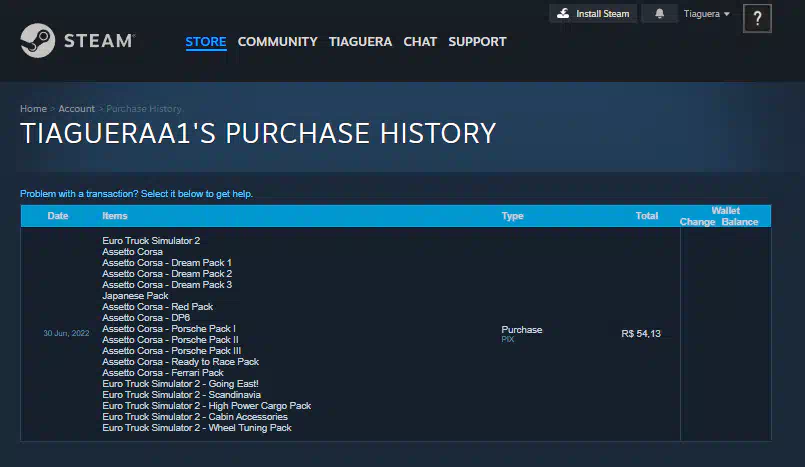805x467 pixels.
Task: Select the Wheel Tuning Pack item
Action: (x=197, y=428)
